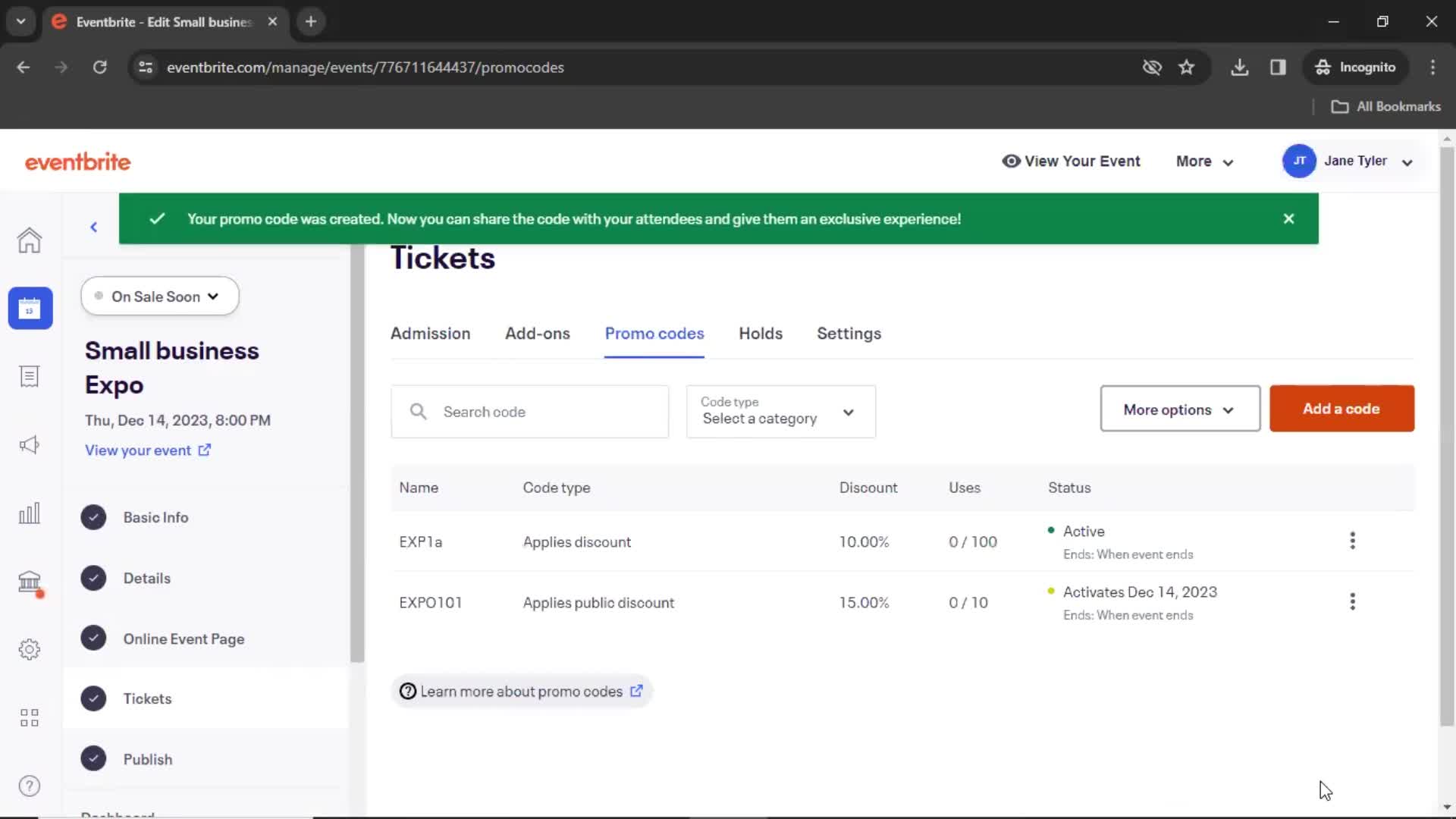Viewport: 1456px width, 819px height.
Task: Switch to the Holds tab
Action: [760, 334]
